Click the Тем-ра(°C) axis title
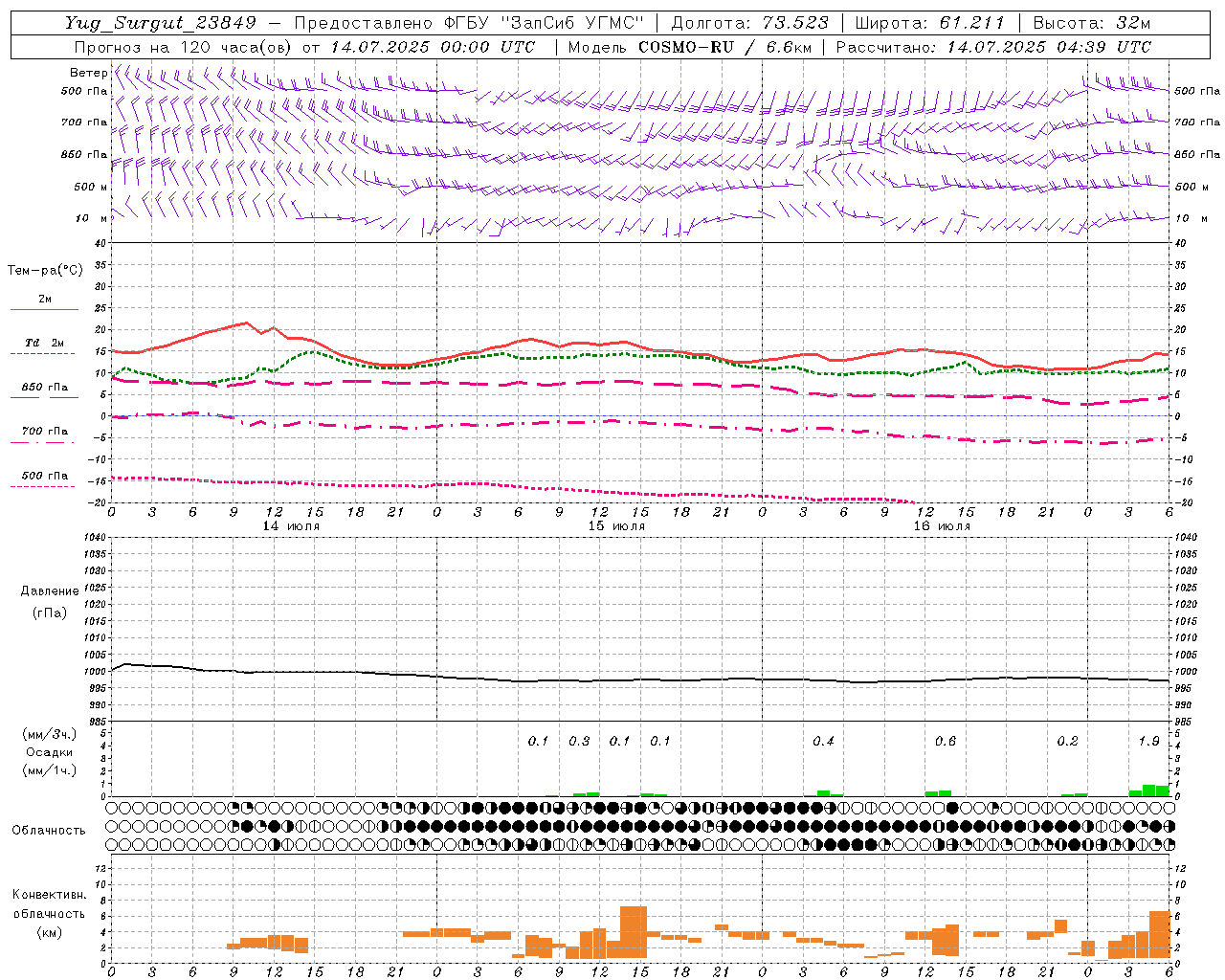Image resolution: width=1225 pixels, height=980 pixels. click(x=45, y=271)
